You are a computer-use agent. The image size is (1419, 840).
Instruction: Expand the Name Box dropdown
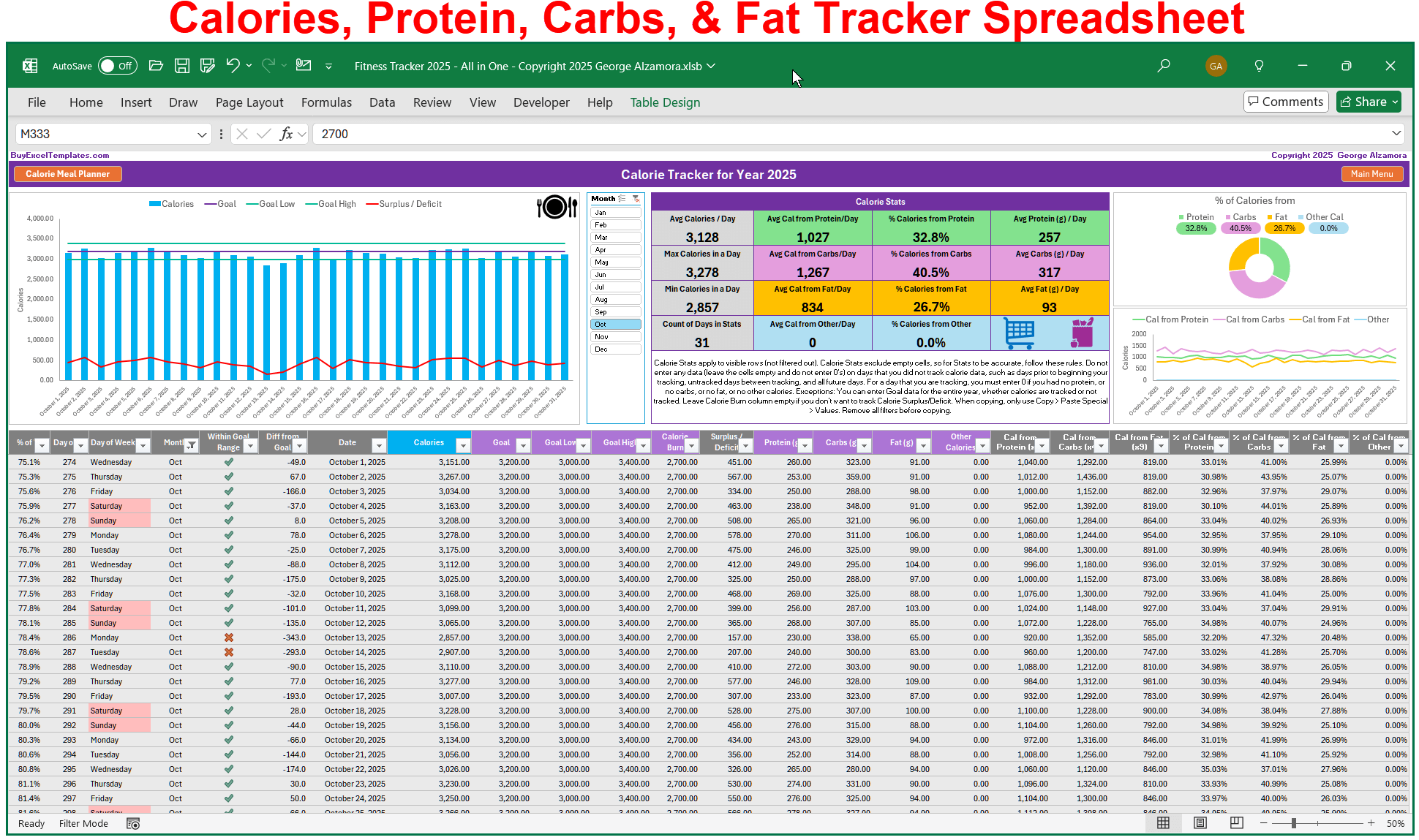pos(203,134)
